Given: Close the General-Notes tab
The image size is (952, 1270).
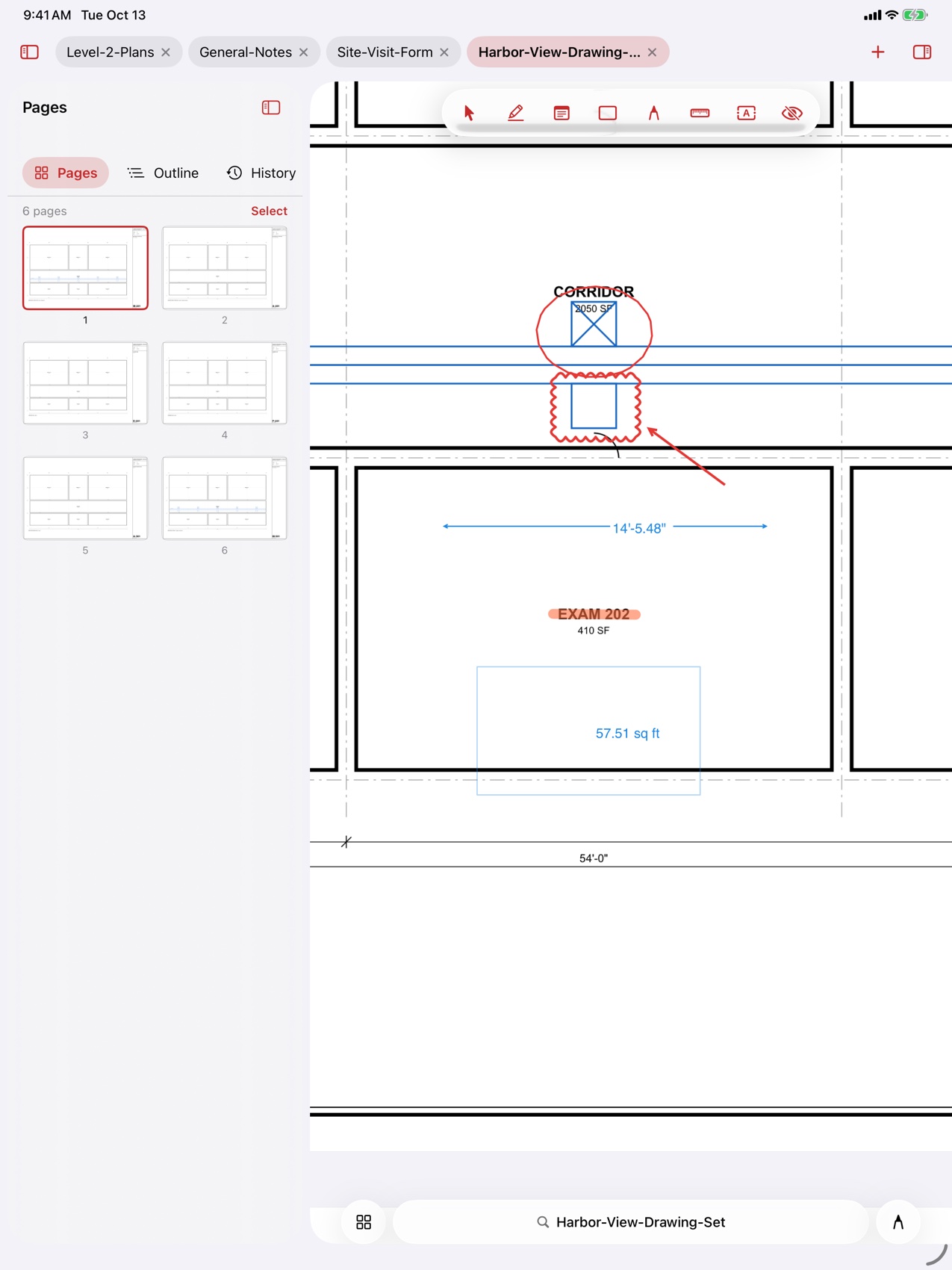Looking at the screenshot, I should (x=303, y=52).
